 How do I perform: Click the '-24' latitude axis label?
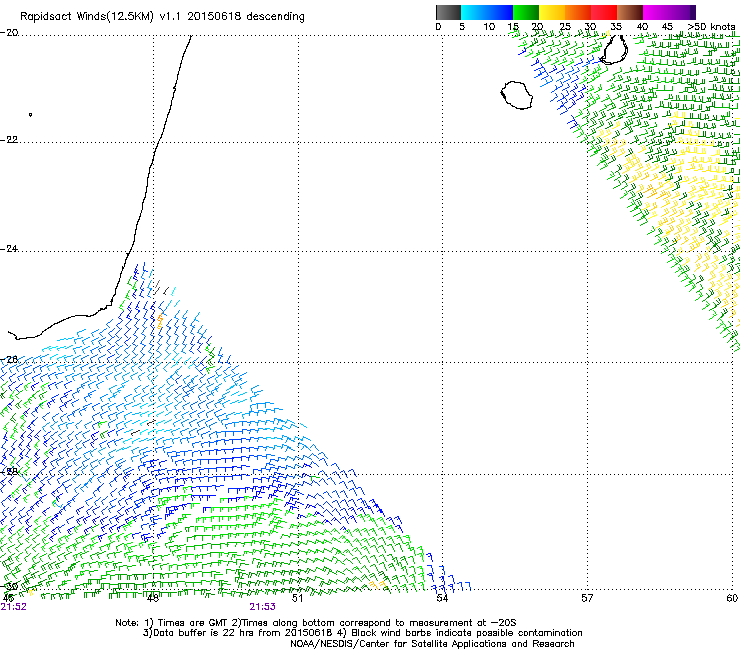point(9,248)
